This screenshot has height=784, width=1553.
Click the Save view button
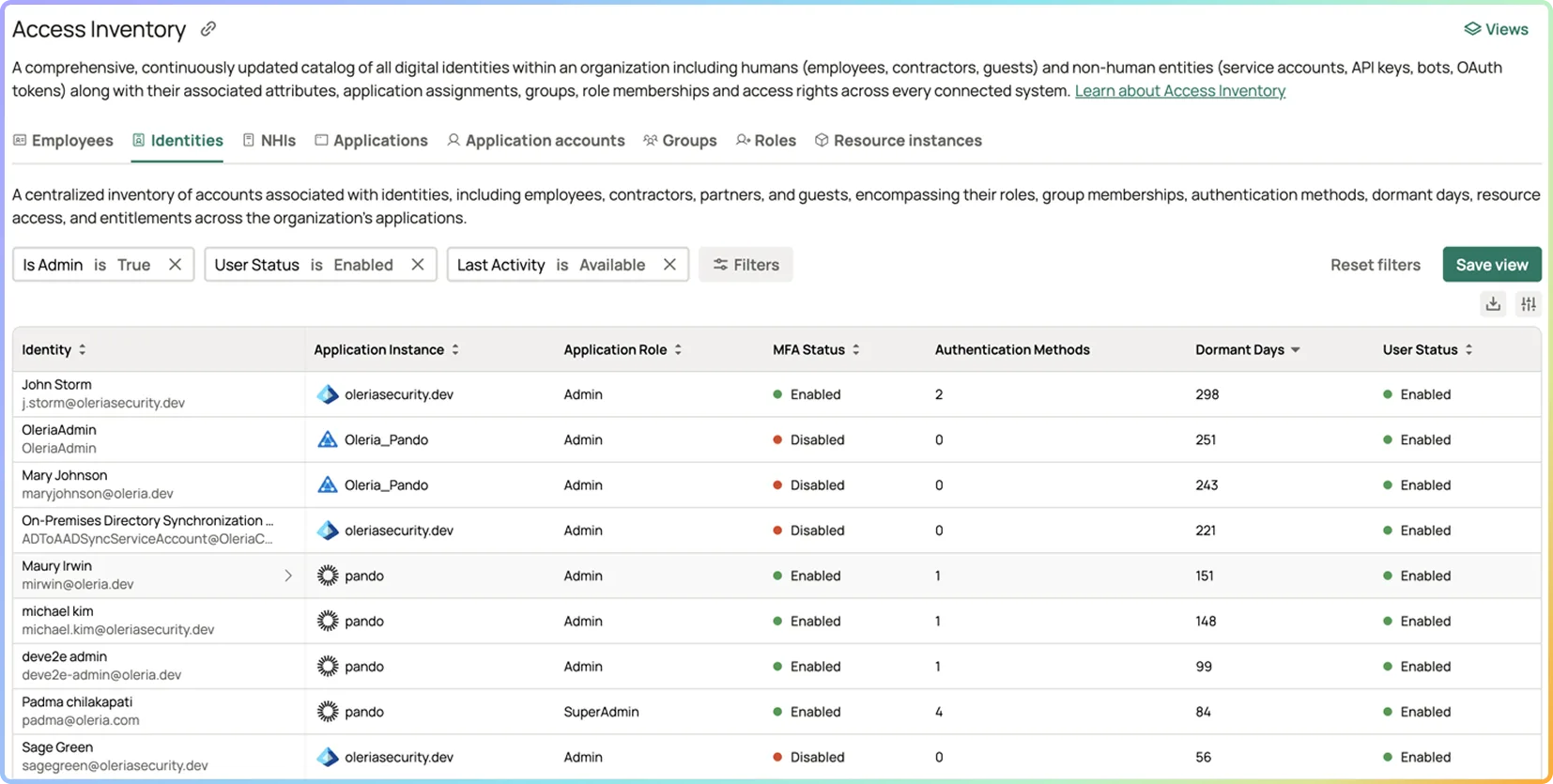coord(1492,265)
